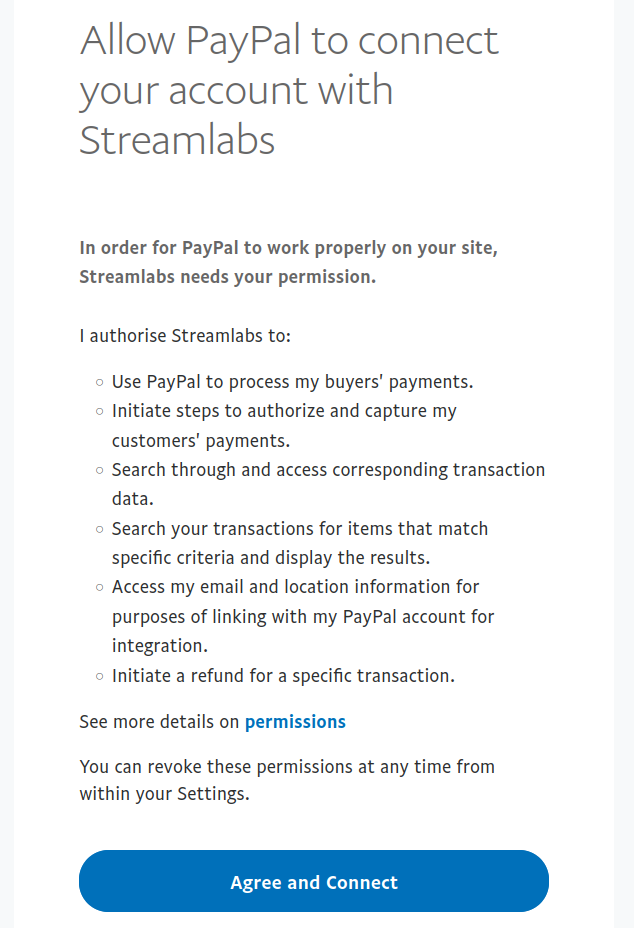Select the page heading about connecting Streamlabs
The image size is (634, 928).
pyautogui.click(x=289, y=90)
